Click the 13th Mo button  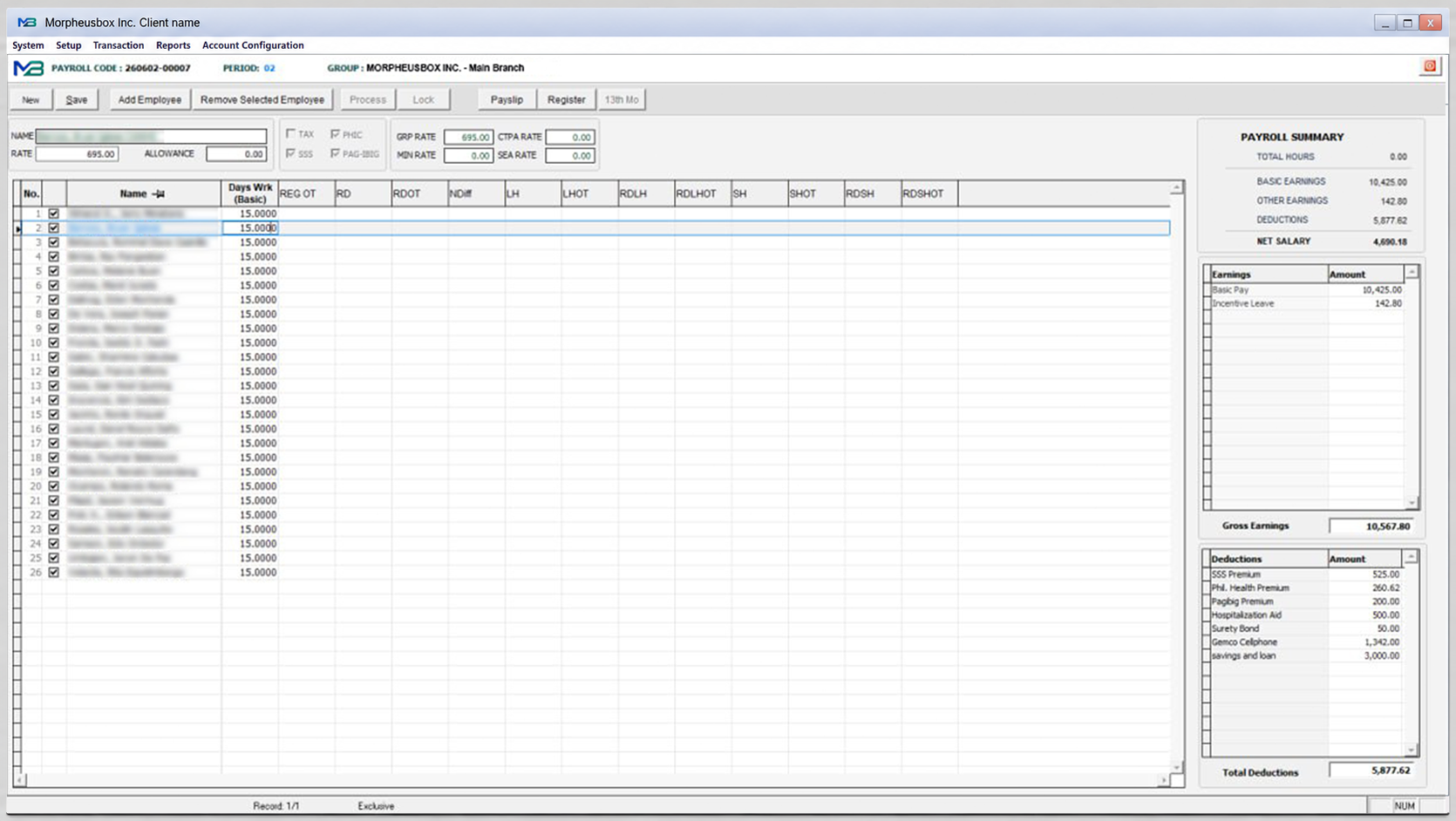point(622,99)
